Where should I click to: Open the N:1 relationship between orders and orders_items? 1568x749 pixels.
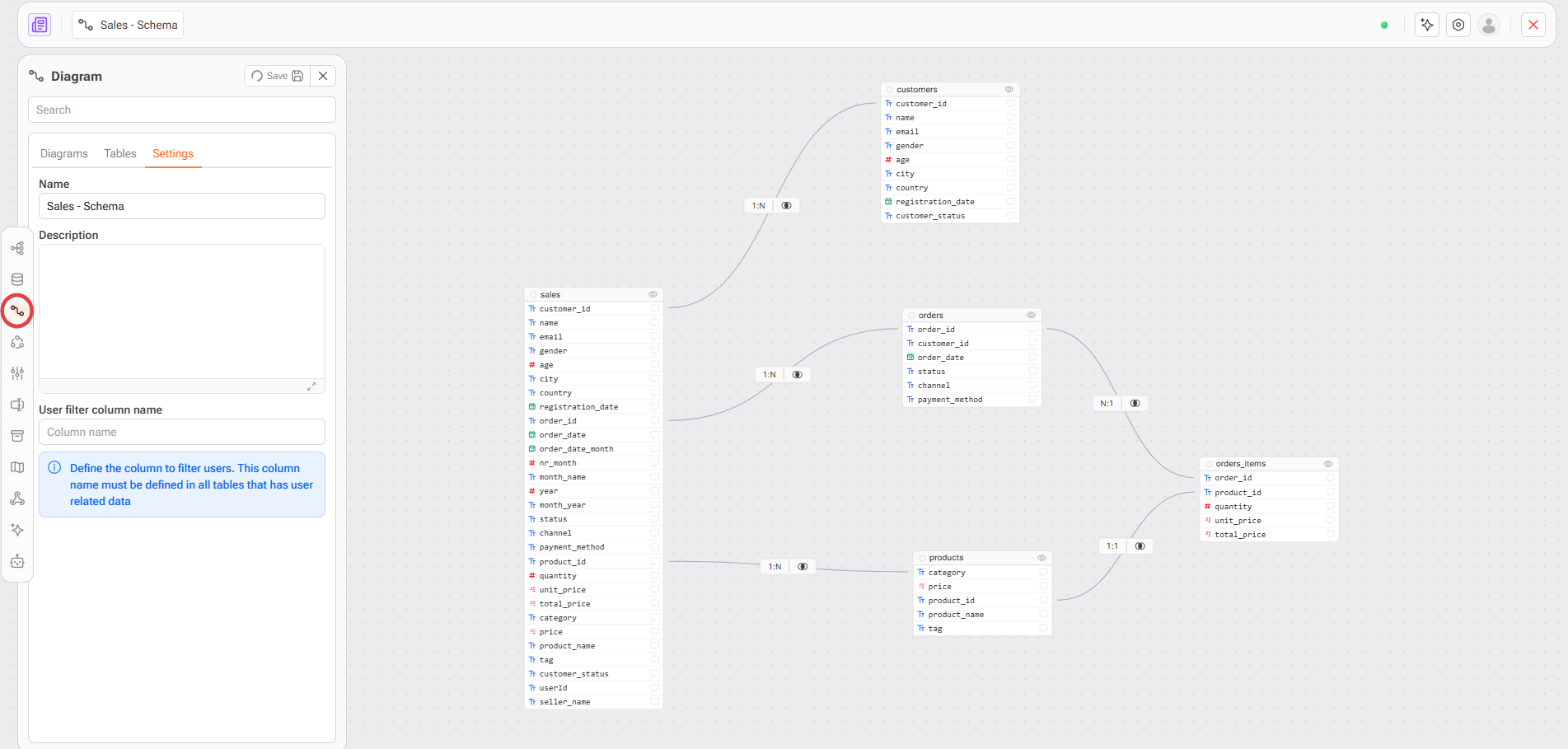tap(1107, 403)
